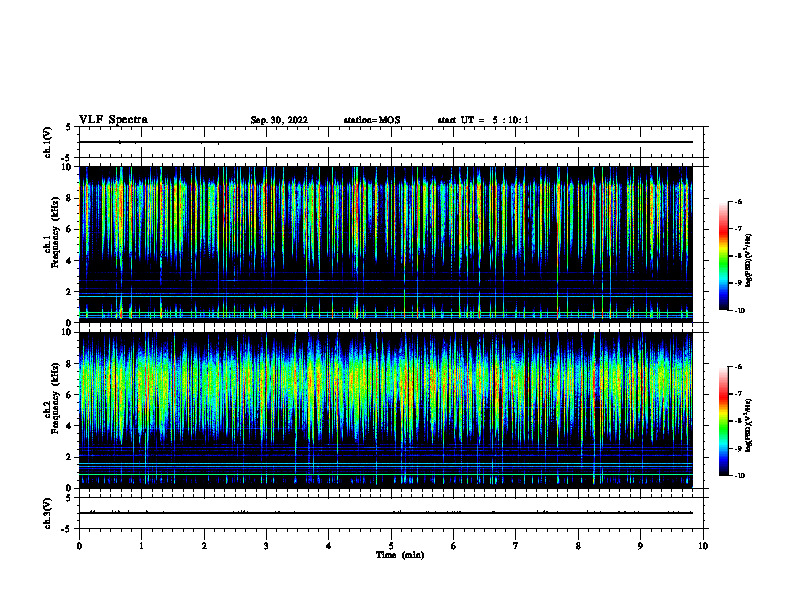Click the "-6" label on ch.1 colorbar
792x612 pixels.
[738, 201]
